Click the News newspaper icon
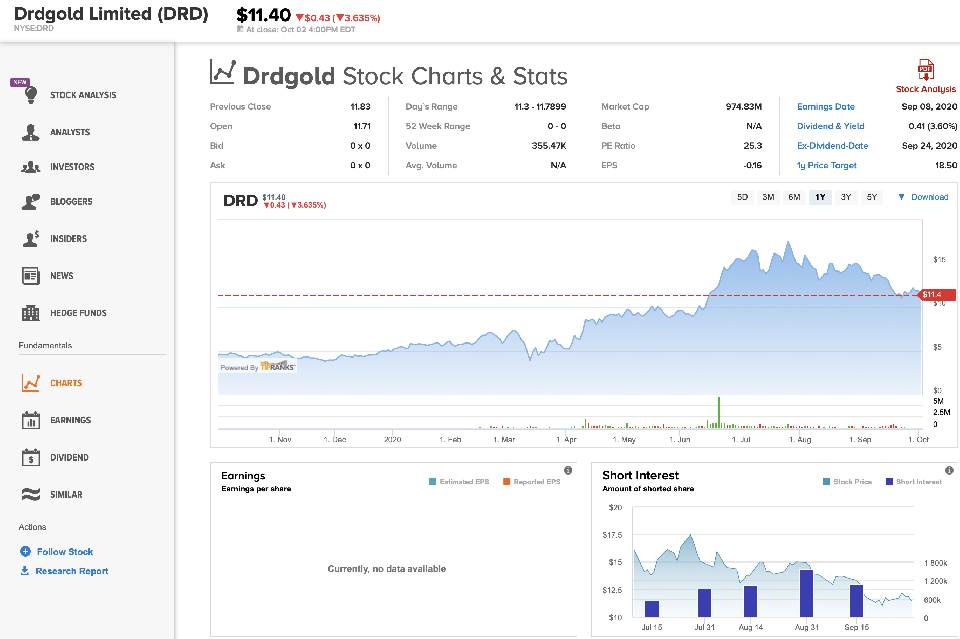Image resolution: width=960 pixels, height=639 pixels. tap(31, 276)
